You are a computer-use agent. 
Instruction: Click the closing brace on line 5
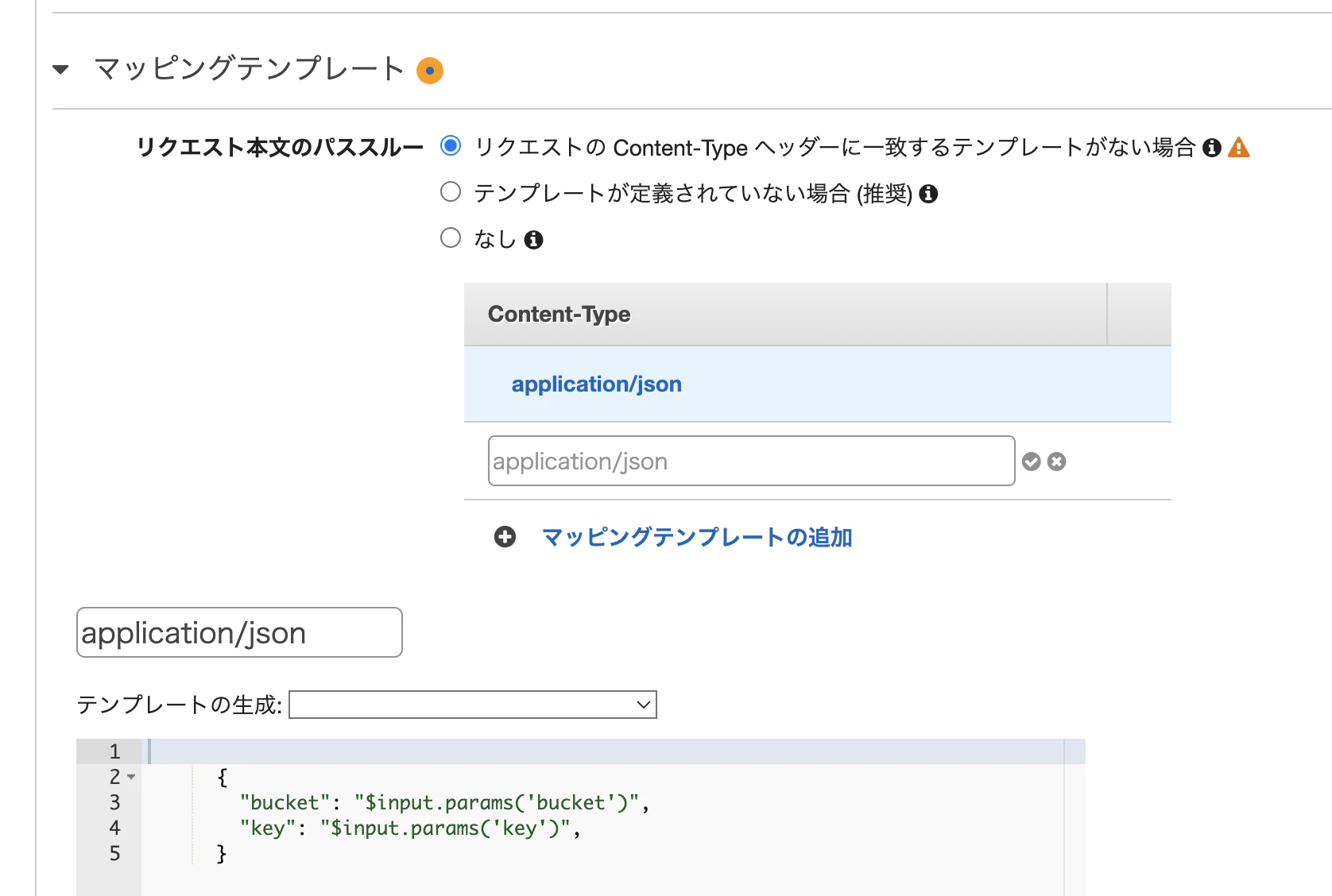pos(222,854)
